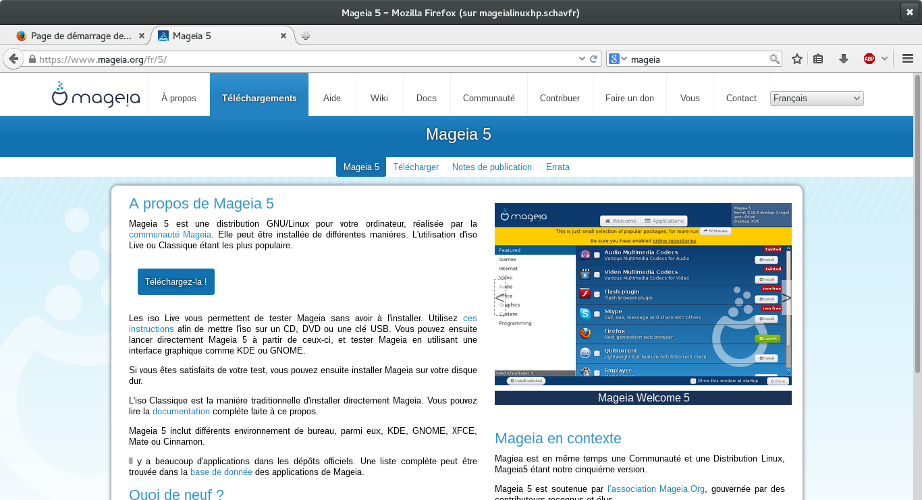Click the Mageia logo in the header

[x=96, y=94]
